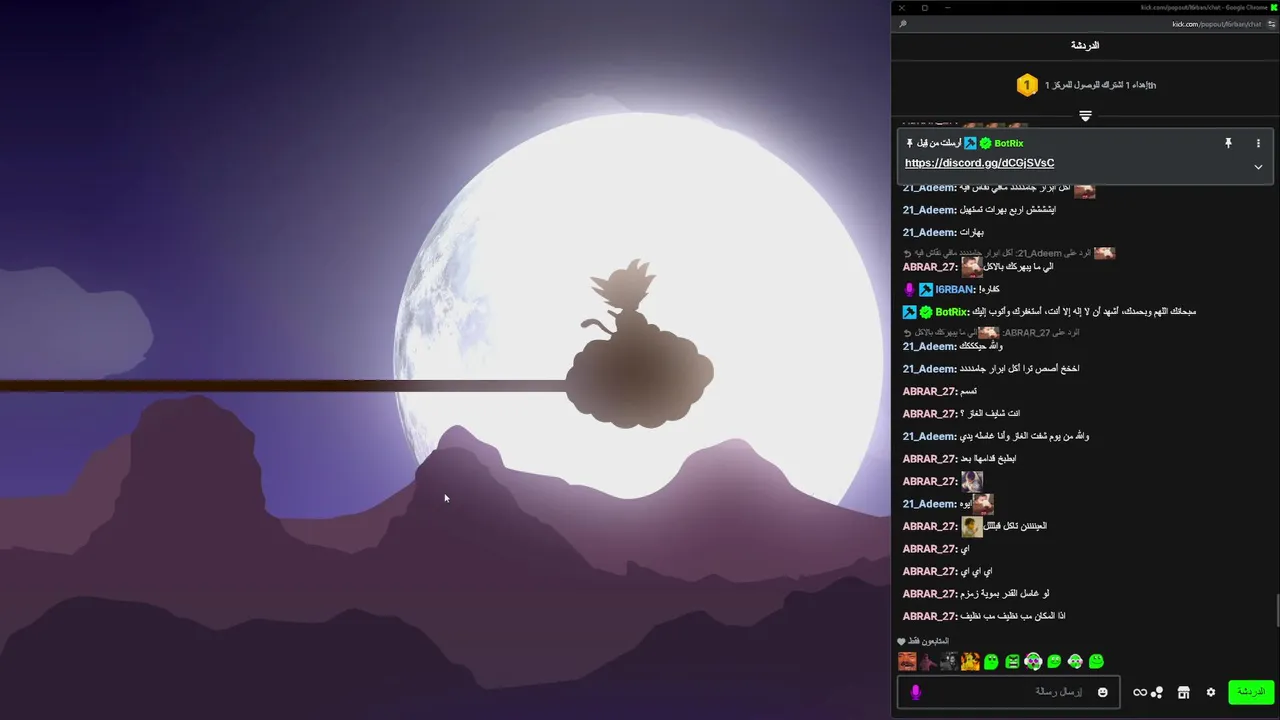The image size is (1280, 720).
Task: Expand the pinned message with chevron
Action: pos(1258,167)
